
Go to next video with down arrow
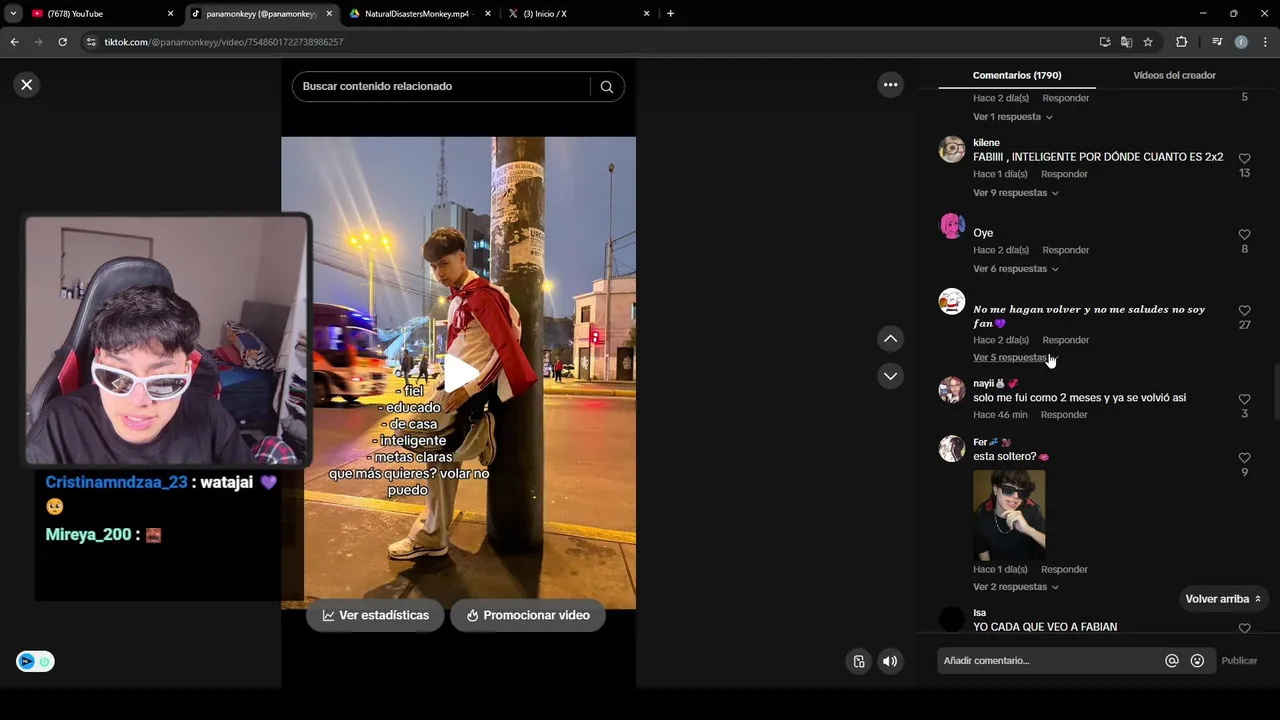[x=890, y=376]
